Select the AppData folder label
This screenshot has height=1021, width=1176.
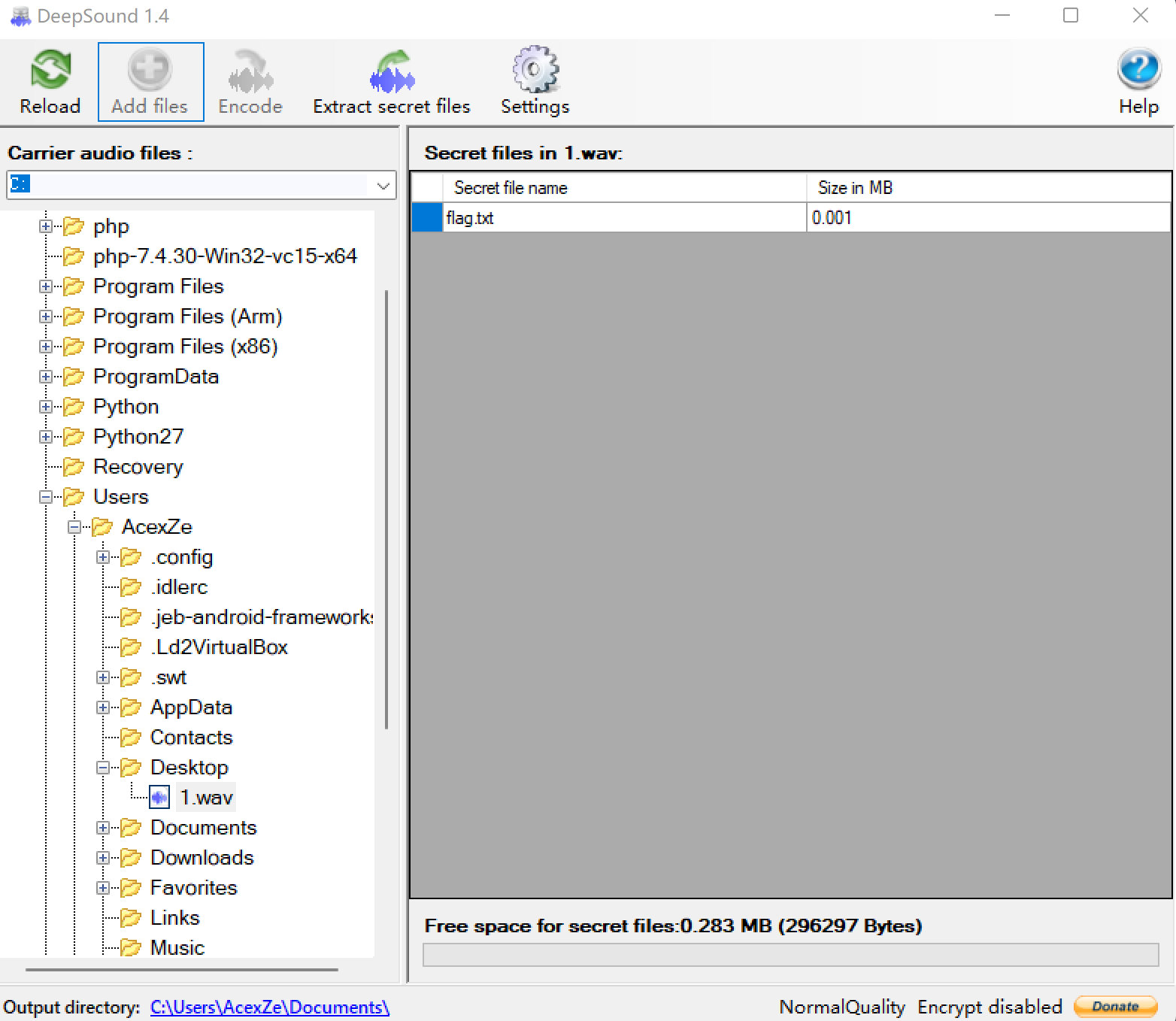(191, 707)
